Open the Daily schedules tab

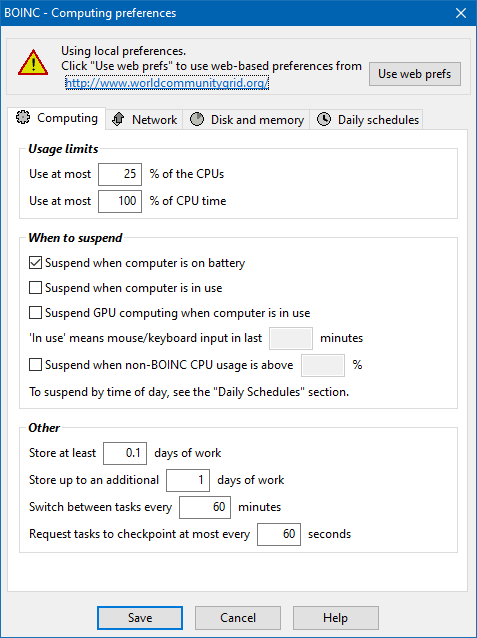point(366,120)
